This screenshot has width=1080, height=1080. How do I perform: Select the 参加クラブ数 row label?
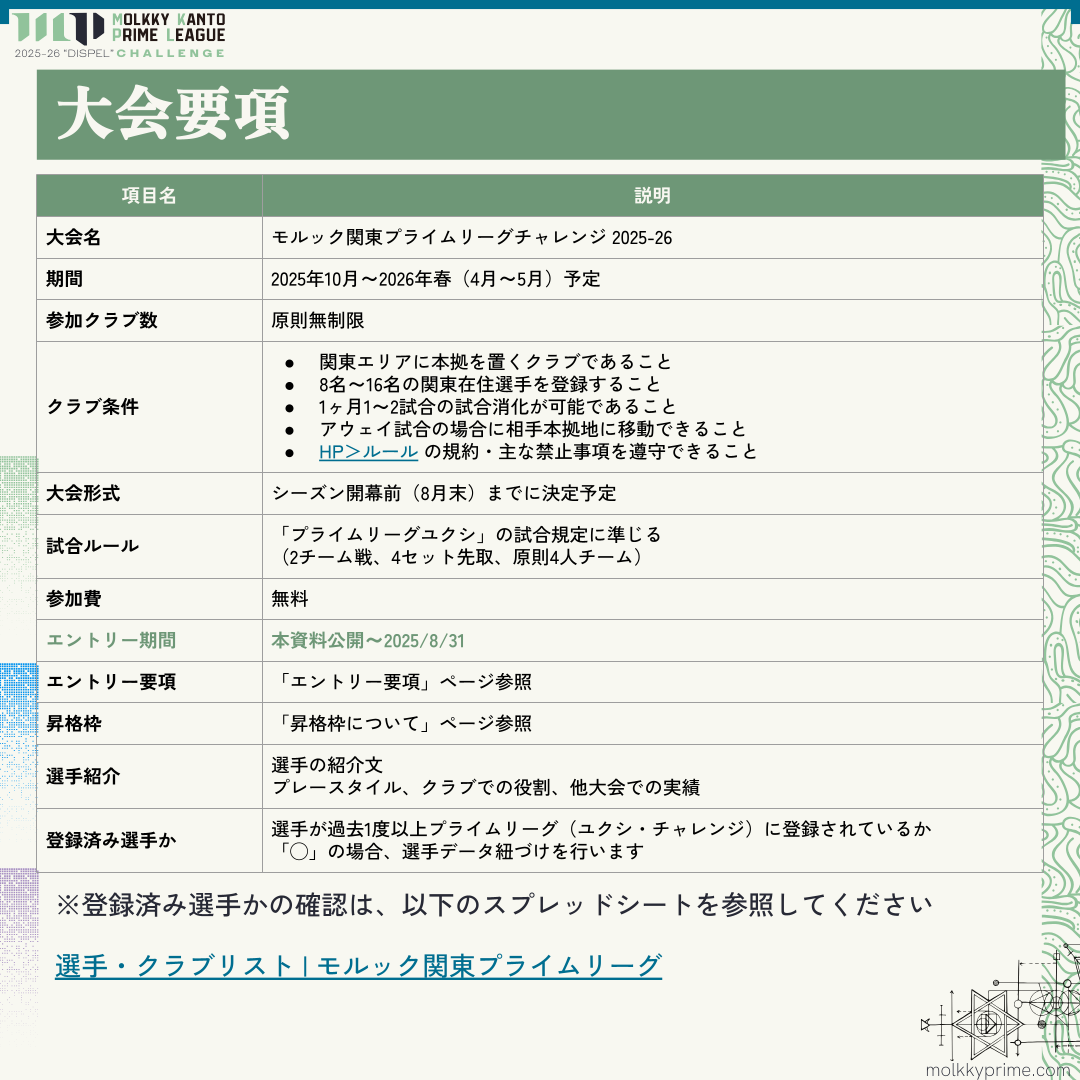click(x=102, y=321)
